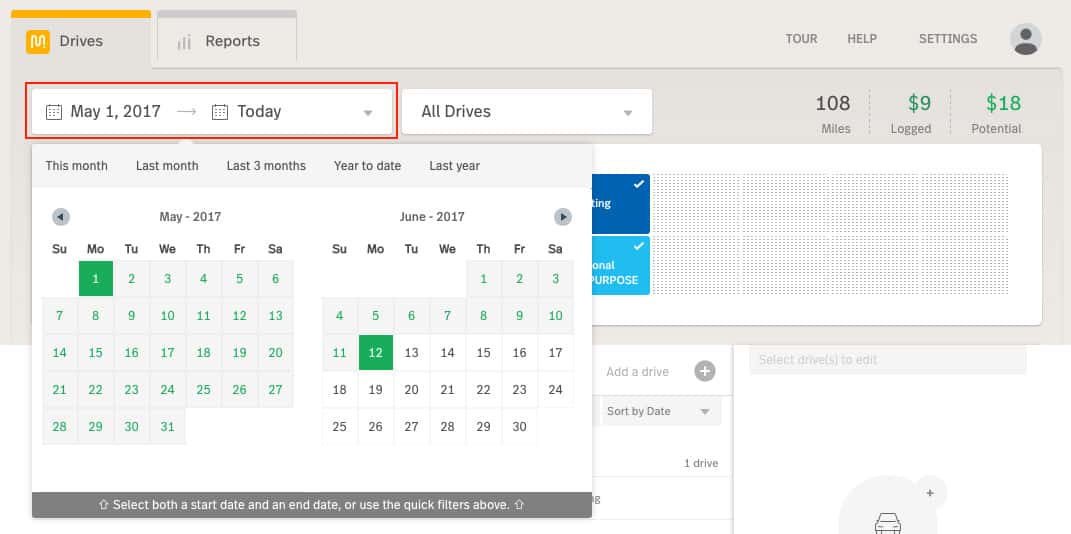Open the Sort by Date dropdown
1071x534 pixels.
(x=659, y=412)
